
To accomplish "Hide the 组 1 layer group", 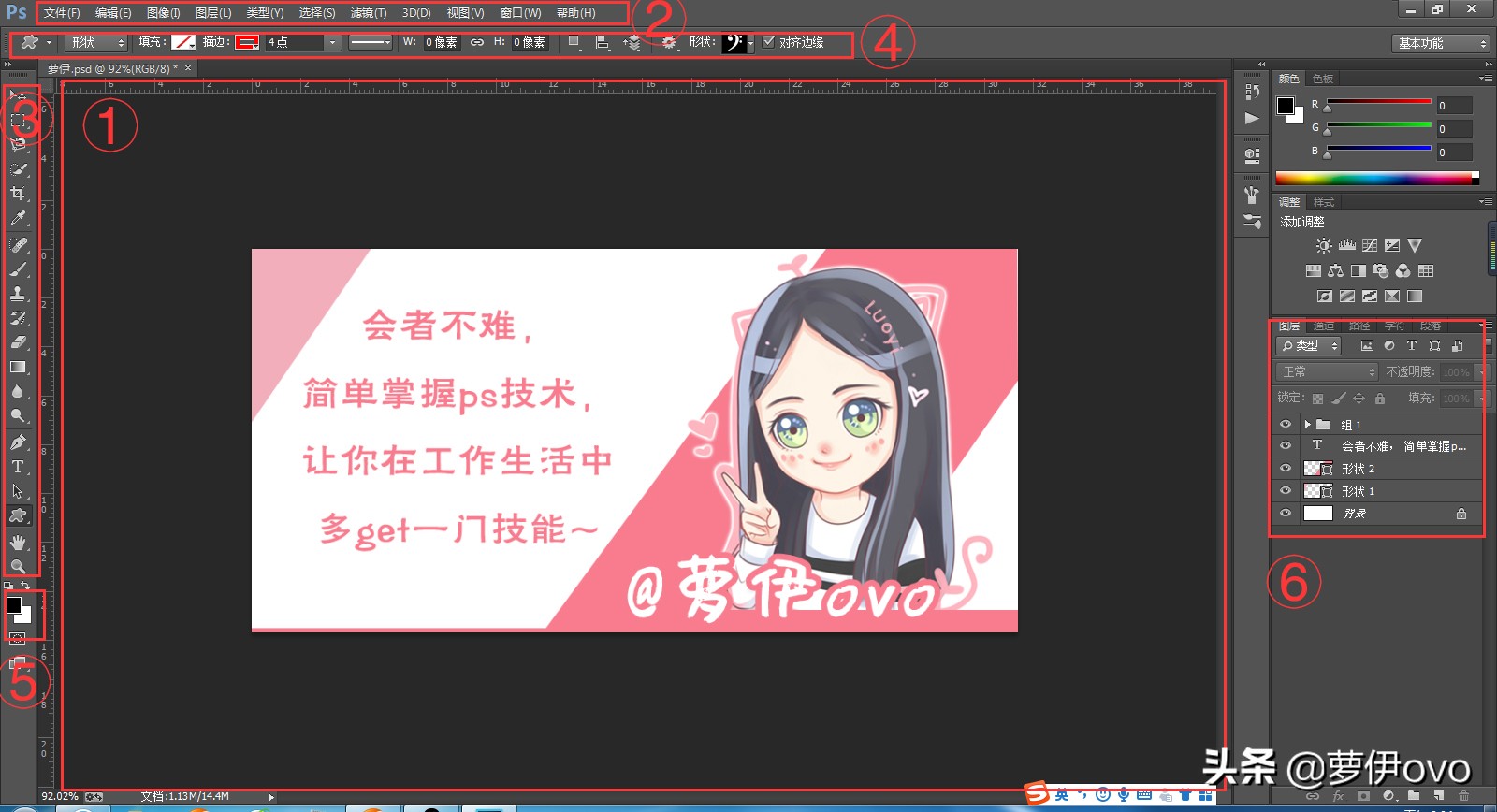I will [1286, 425].
